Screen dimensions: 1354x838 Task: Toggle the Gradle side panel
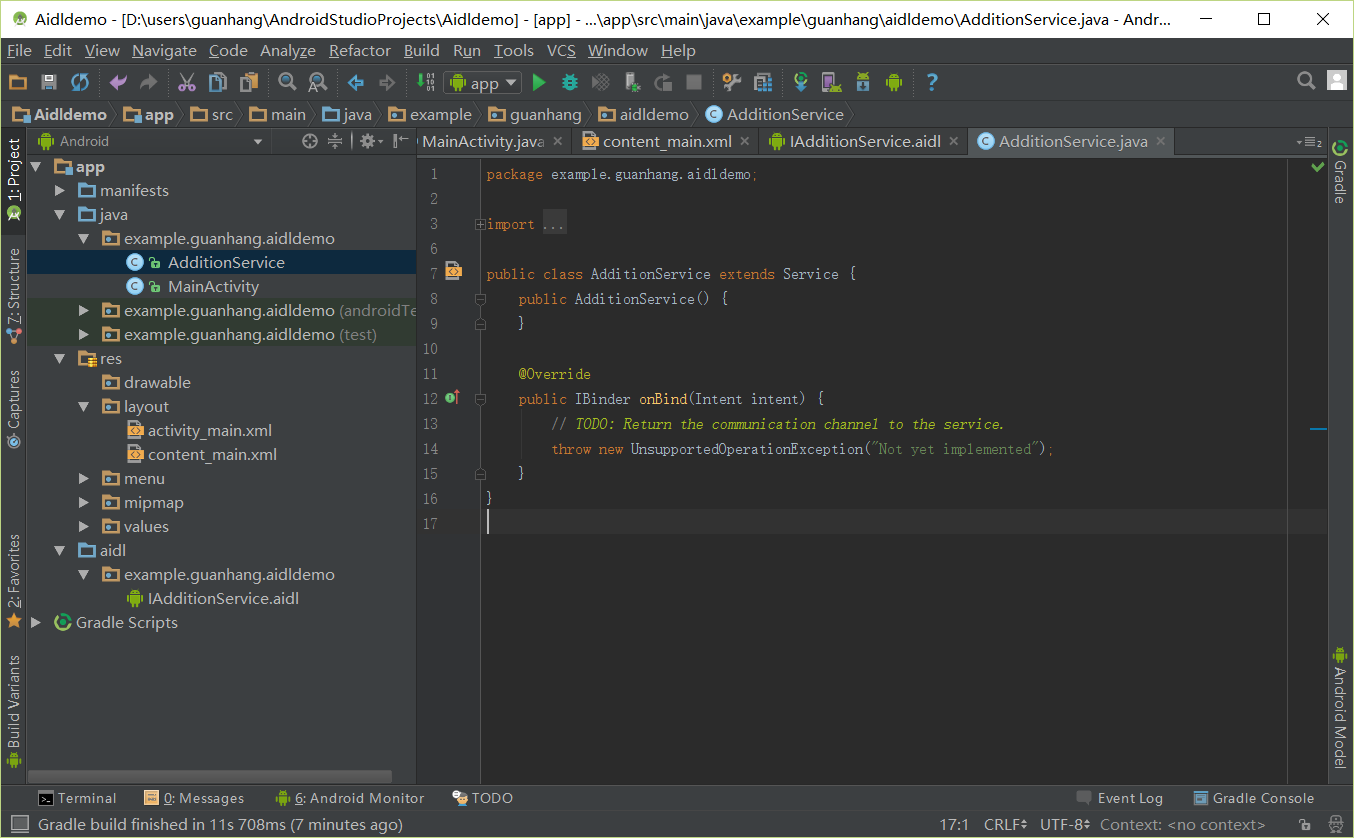[1340, 172]
